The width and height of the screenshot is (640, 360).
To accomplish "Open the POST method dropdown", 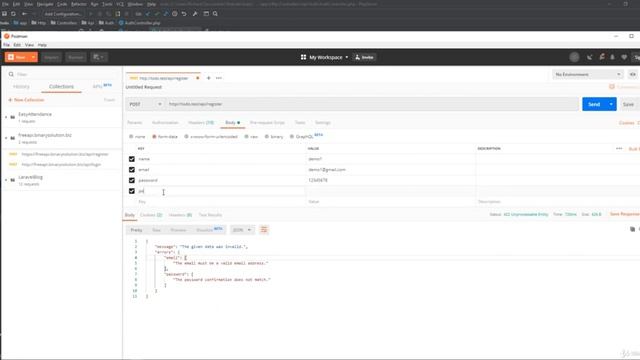I will click(145, 104).
